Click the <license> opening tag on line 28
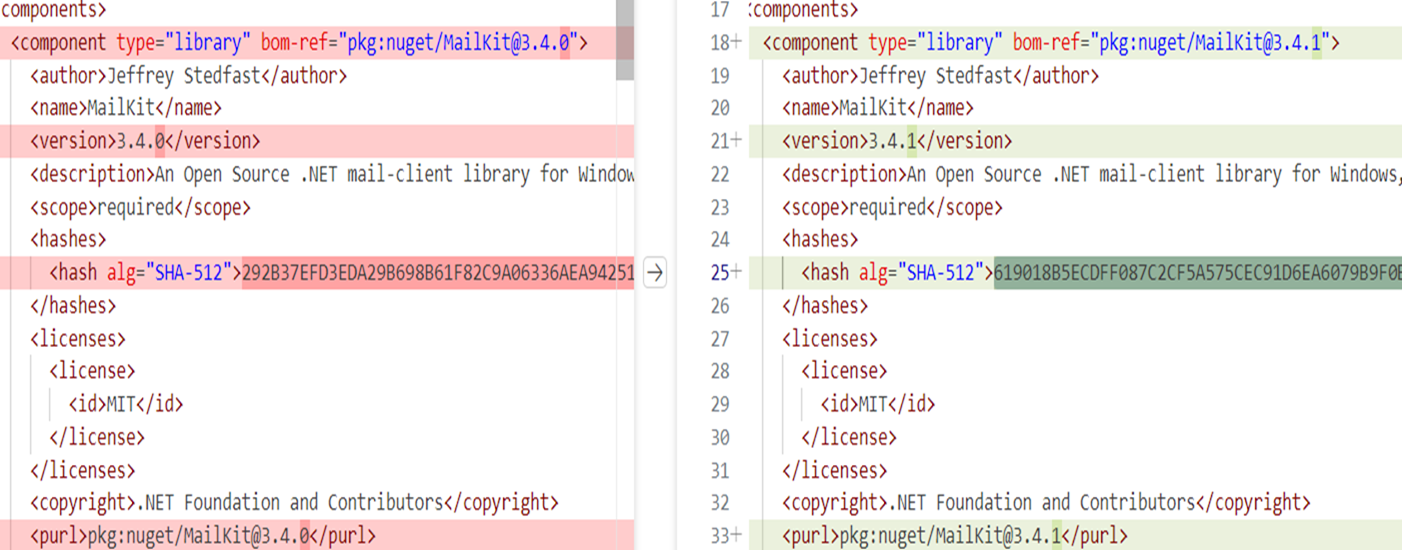The image size is (1402, 550). [x=844, y=371]
